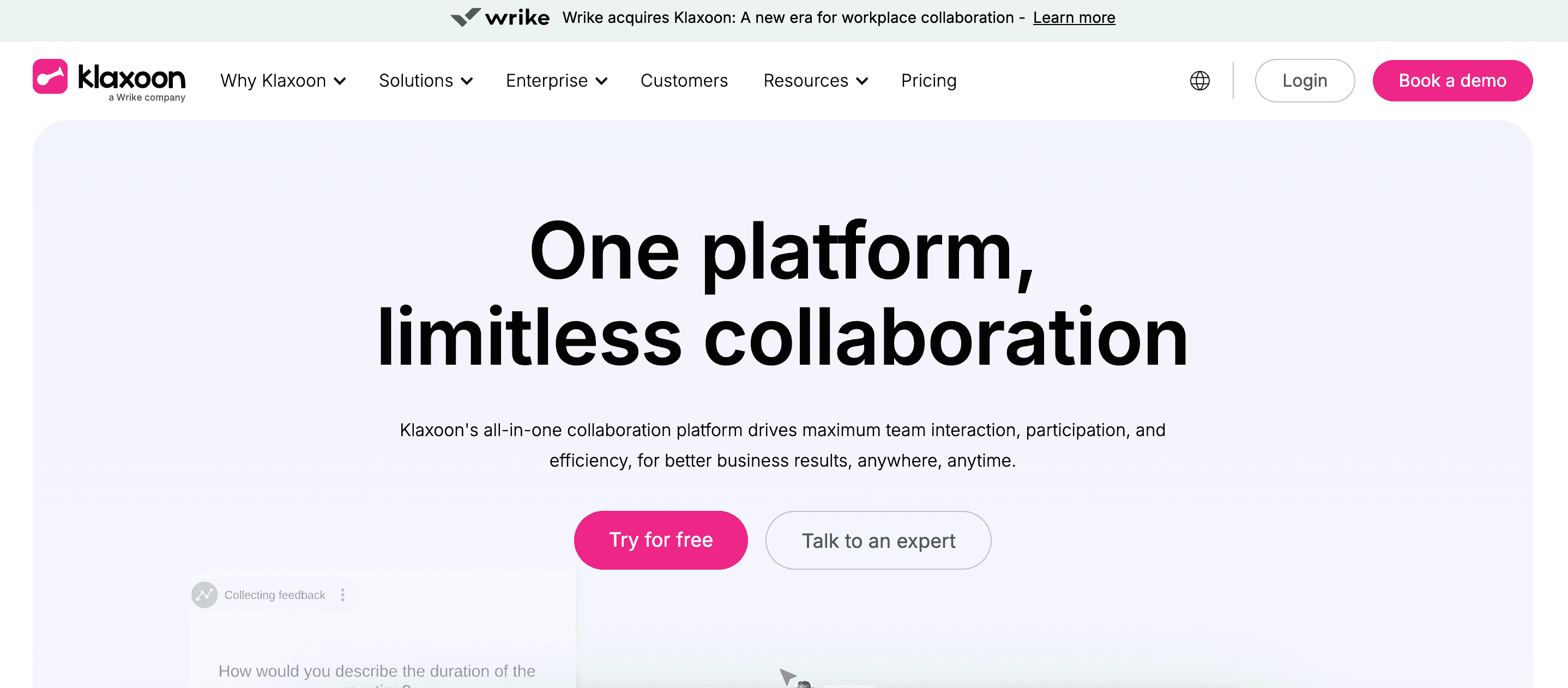Expand the Solutions menu chevron

[x=467, y=81]
